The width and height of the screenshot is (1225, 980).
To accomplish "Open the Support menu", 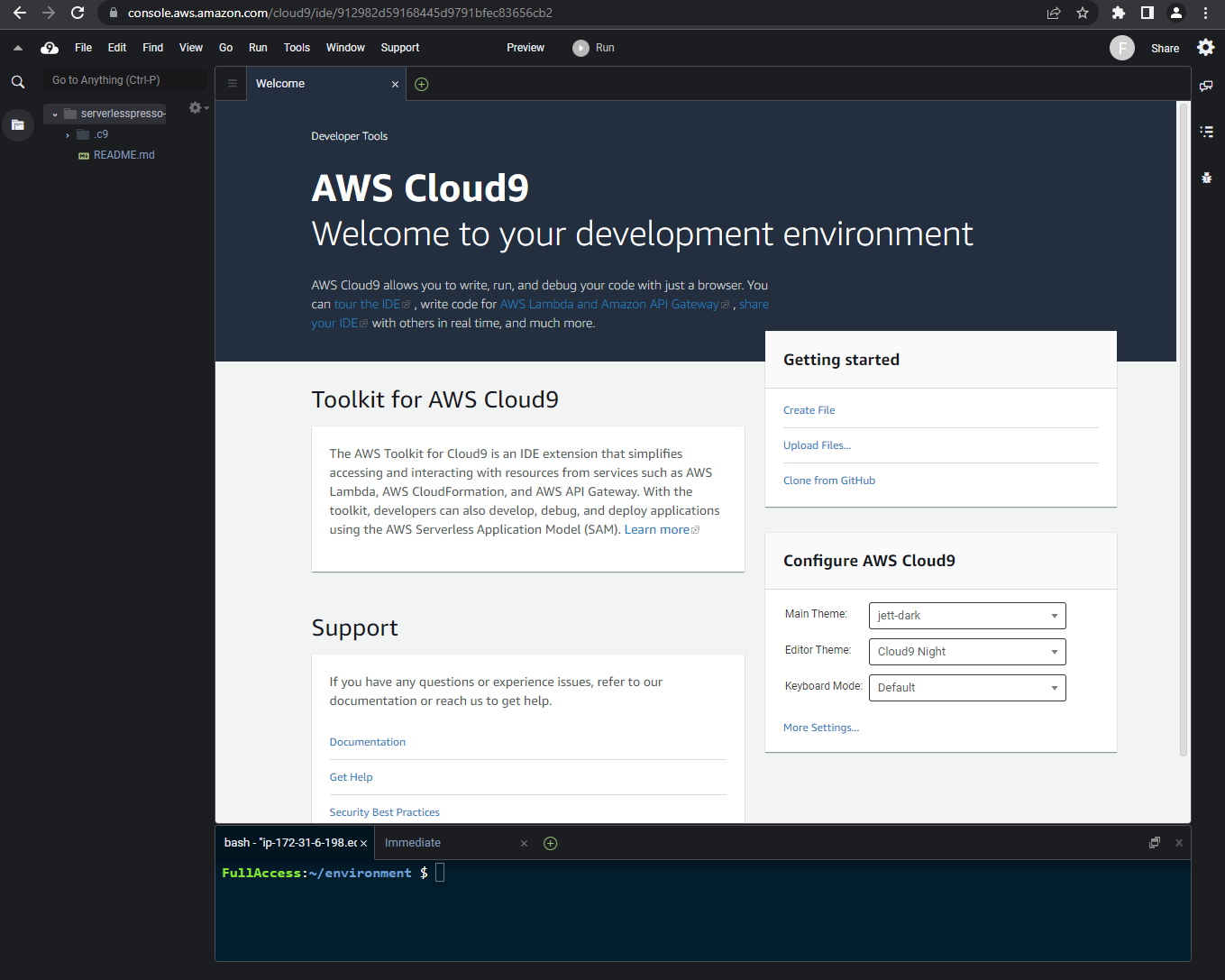I will [x=400, y=48].
